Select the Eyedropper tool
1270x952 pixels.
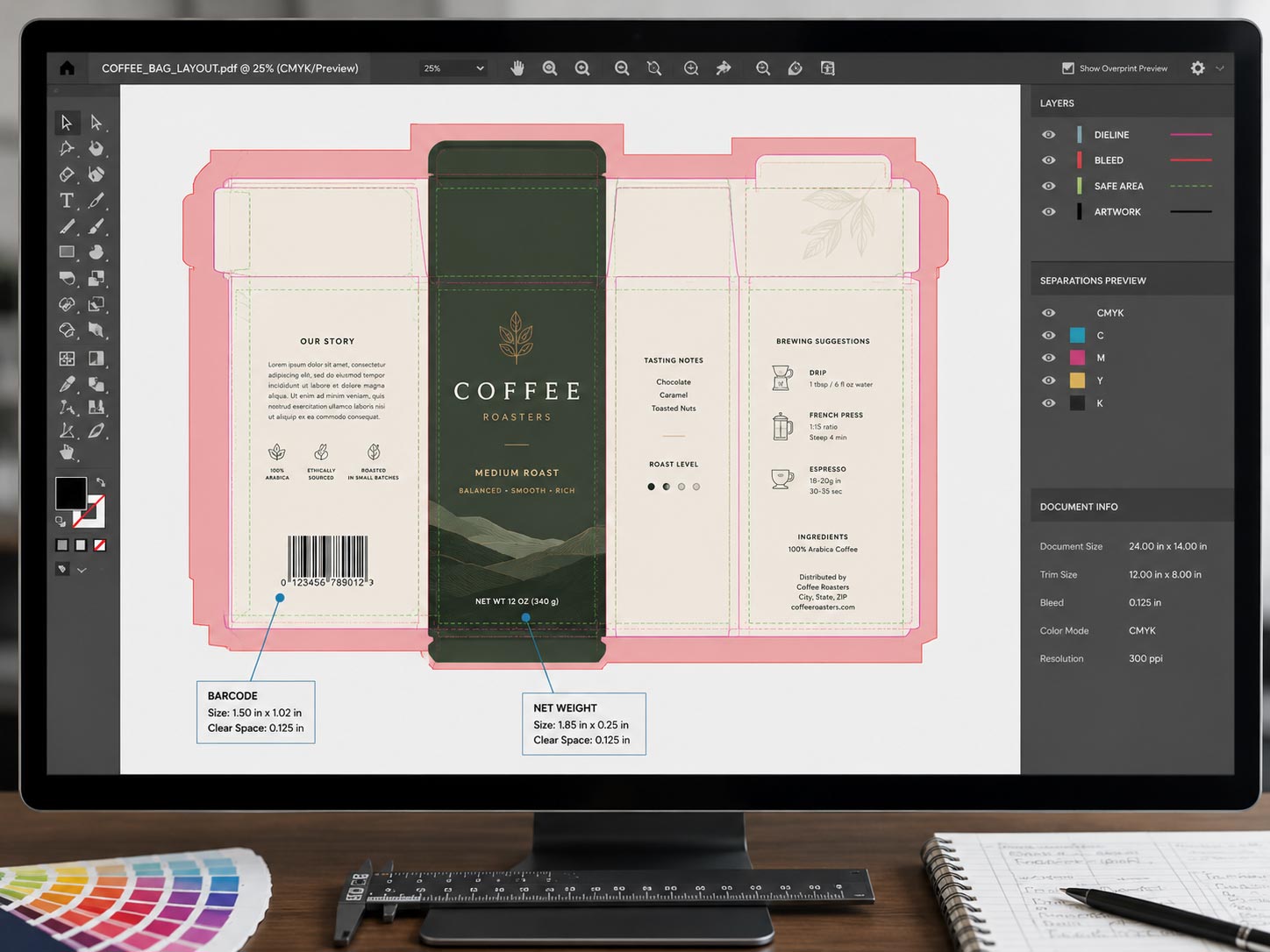pos(67,384)
